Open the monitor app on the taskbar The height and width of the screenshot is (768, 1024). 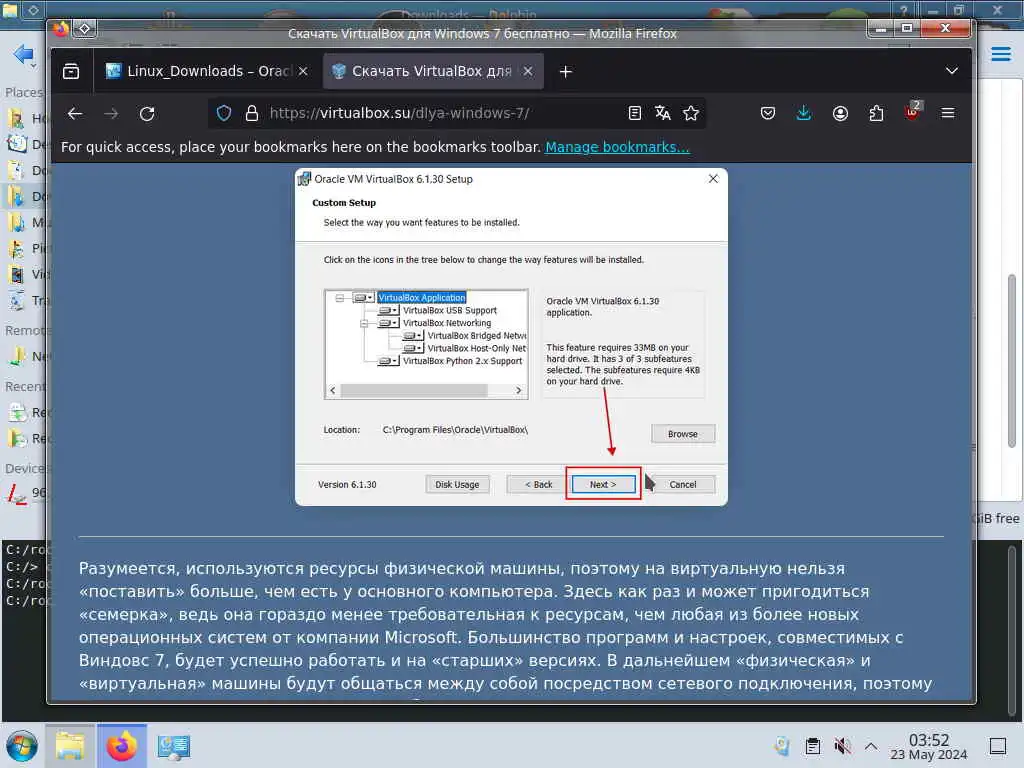174,746
